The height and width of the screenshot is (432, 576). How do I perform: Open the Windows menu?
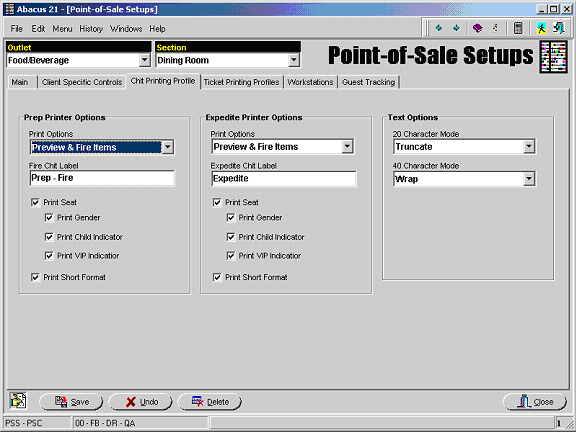[x=126, y=29]
